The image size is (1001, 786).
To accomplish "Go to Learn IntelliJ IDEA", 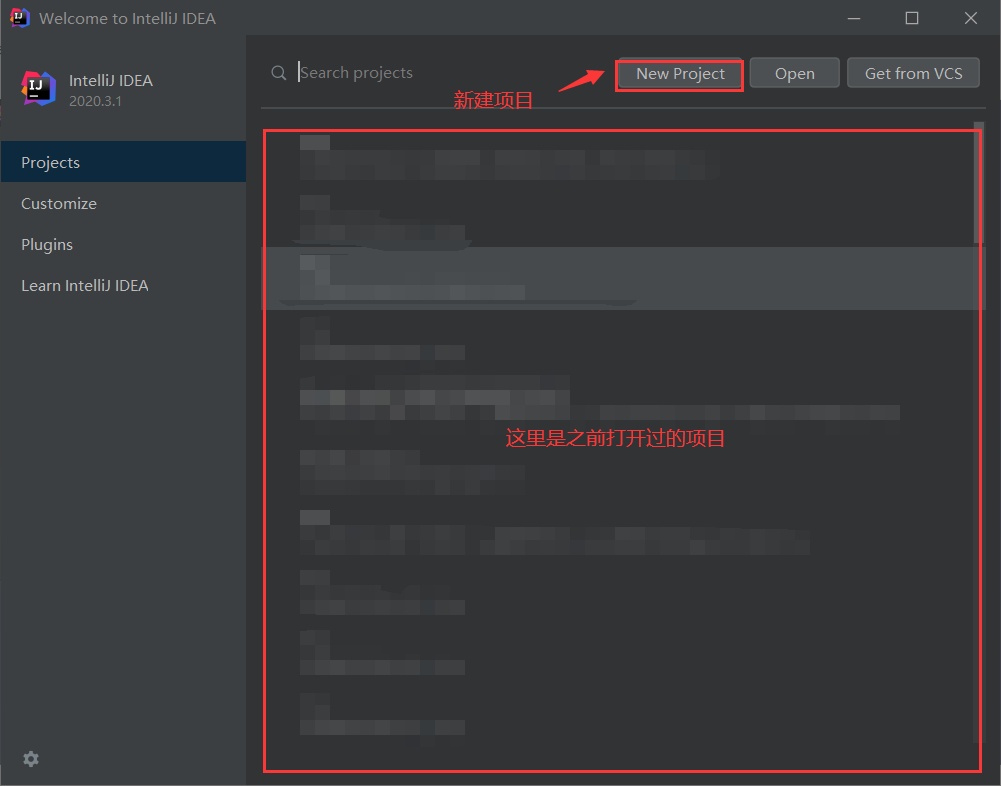I will click(123, 285).
